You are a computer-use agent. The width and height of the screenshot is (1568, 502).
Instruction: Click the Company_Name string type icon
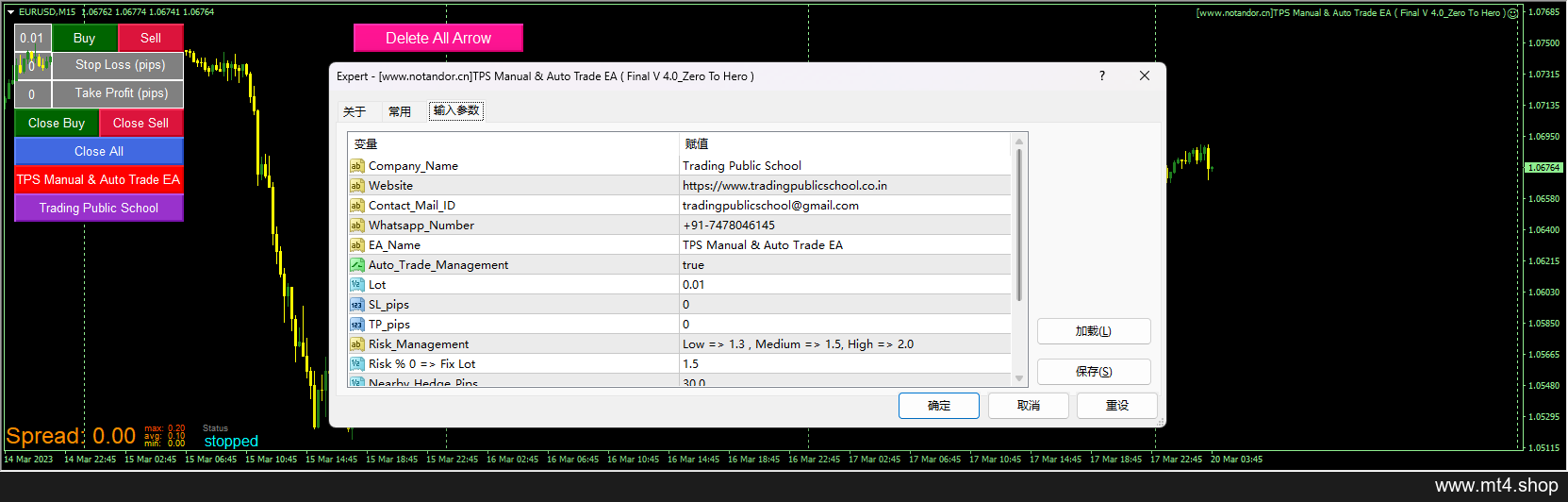pos(357,166)
